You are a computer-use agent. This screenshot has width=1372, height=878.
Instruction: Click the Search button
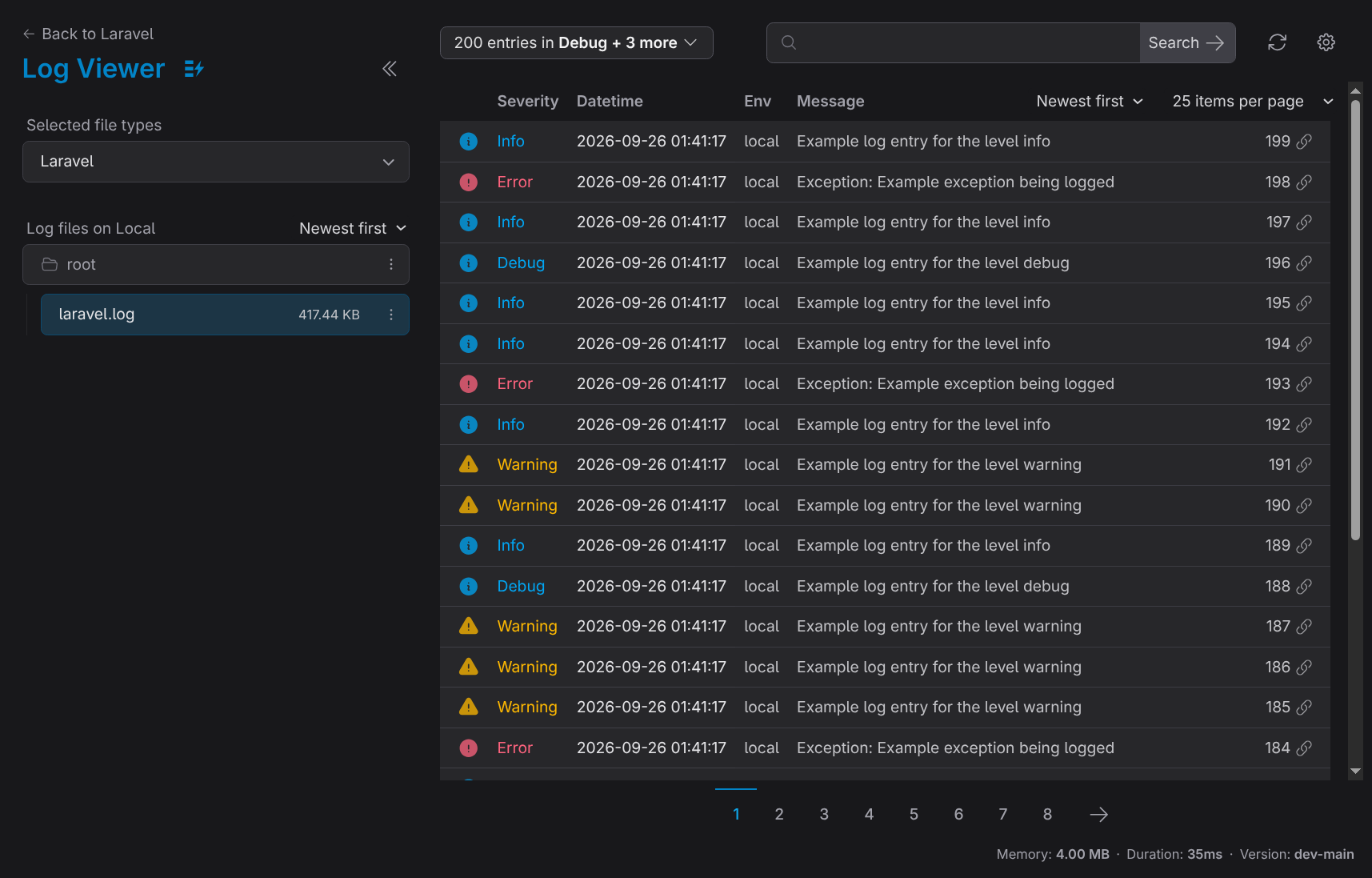click(x=1187, y=43)
